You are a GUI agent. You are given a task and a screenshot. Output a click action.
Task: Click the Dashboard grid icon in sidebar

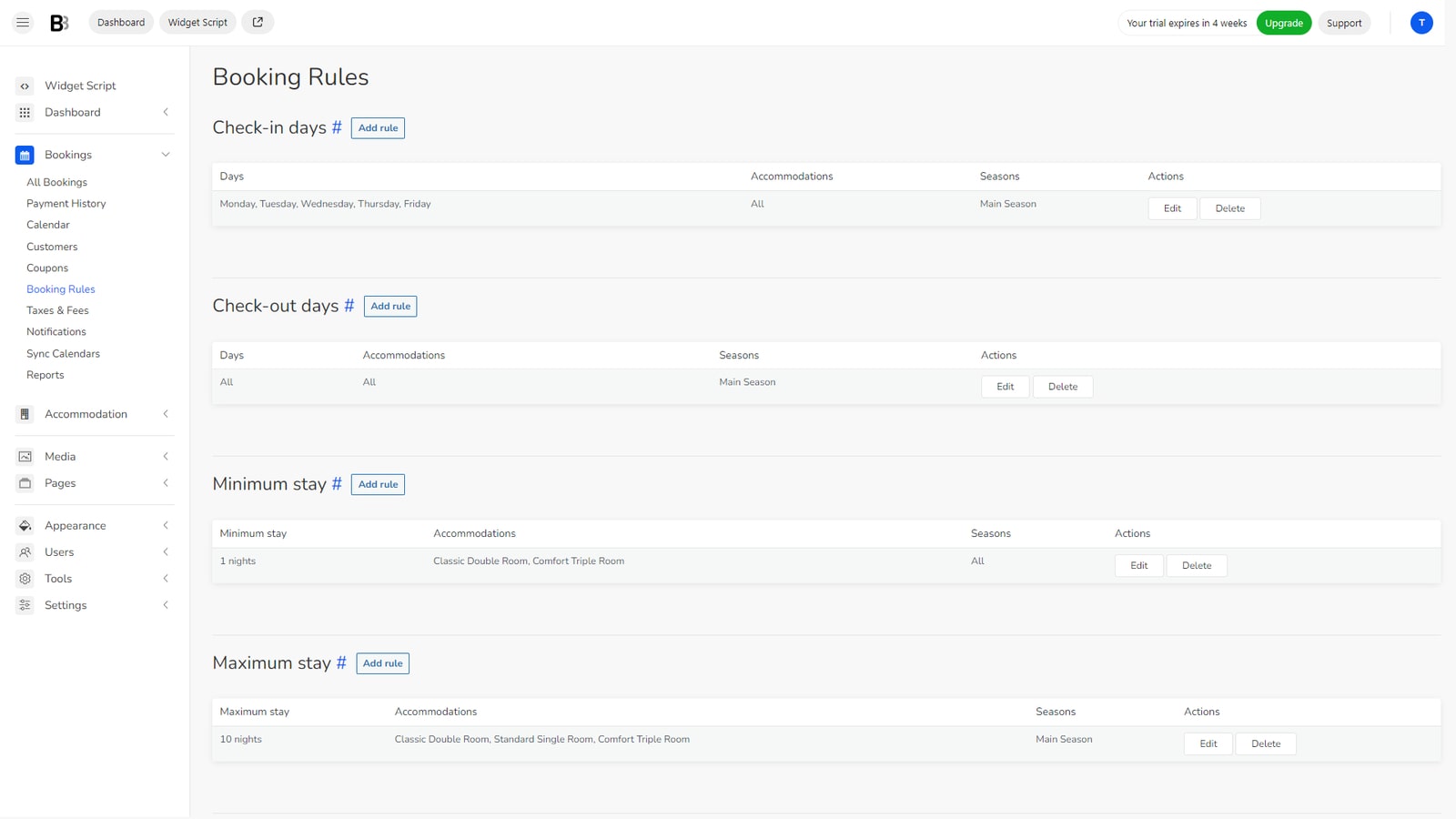click(x=24, y=112)
